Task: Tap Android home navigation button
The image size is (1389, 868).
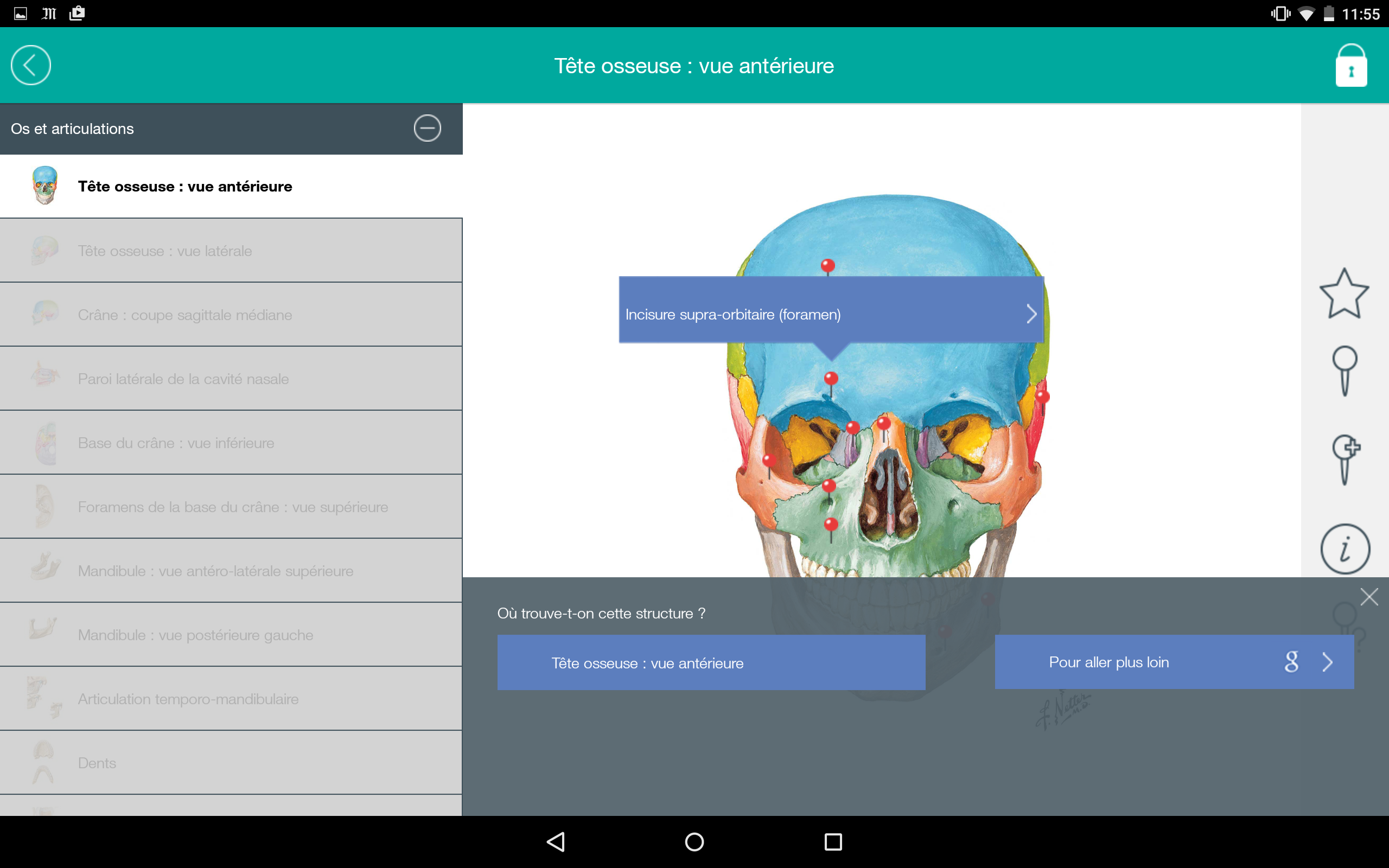Action: tap(694, 841)
